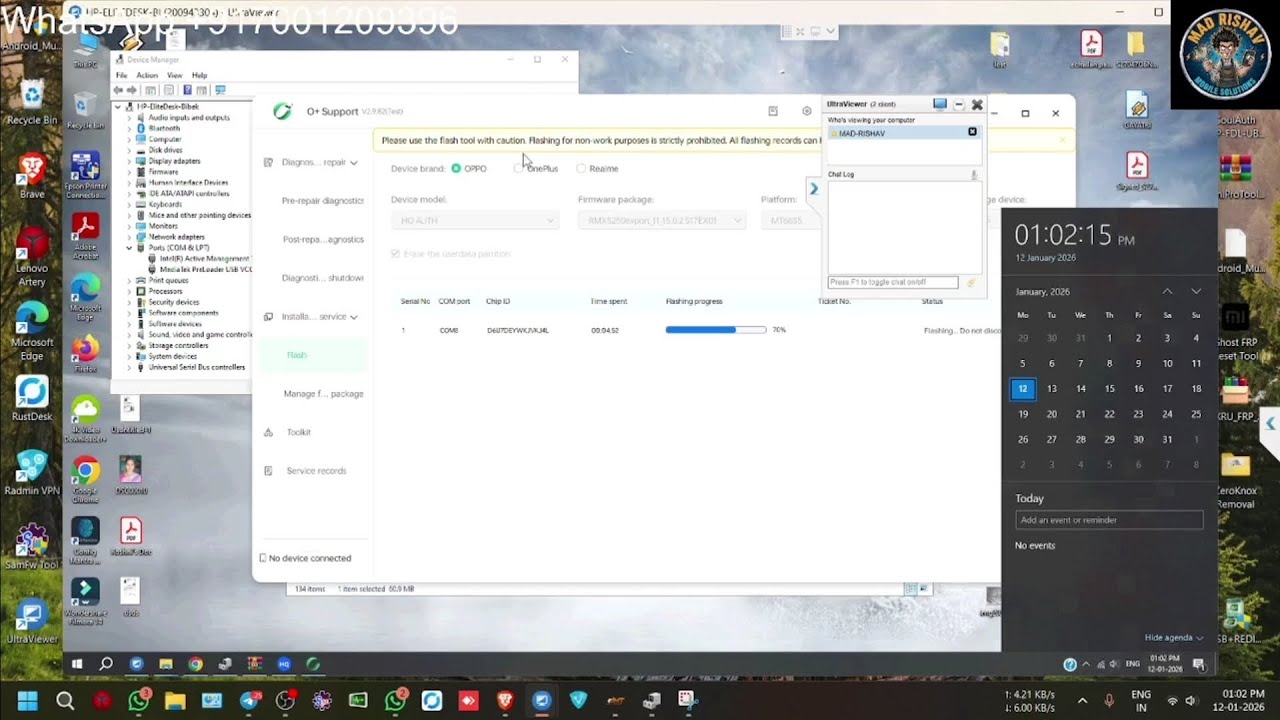Click the UltraViewer chat input field
The image size is (1280, 720).
[893, 283]
